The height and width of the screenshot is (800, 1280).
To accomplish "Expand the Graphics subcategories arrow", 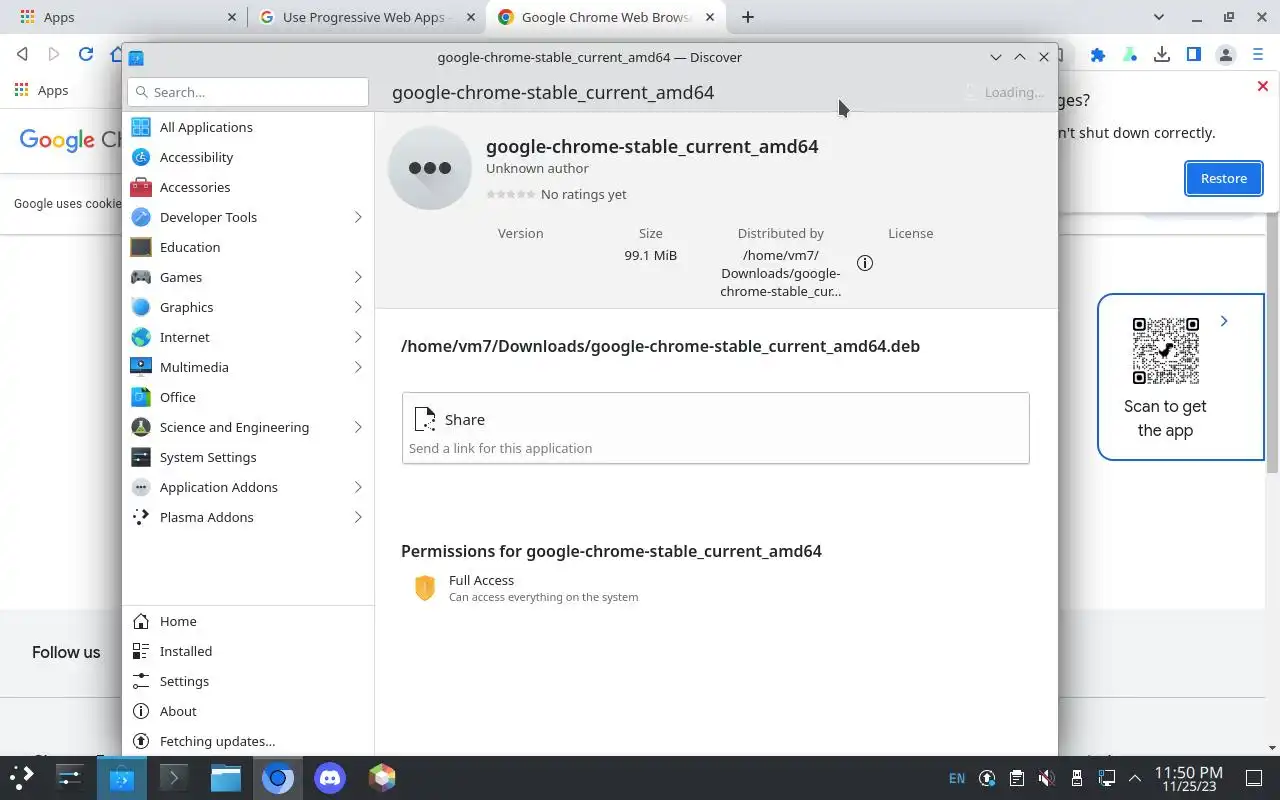I will coord(357,307).
